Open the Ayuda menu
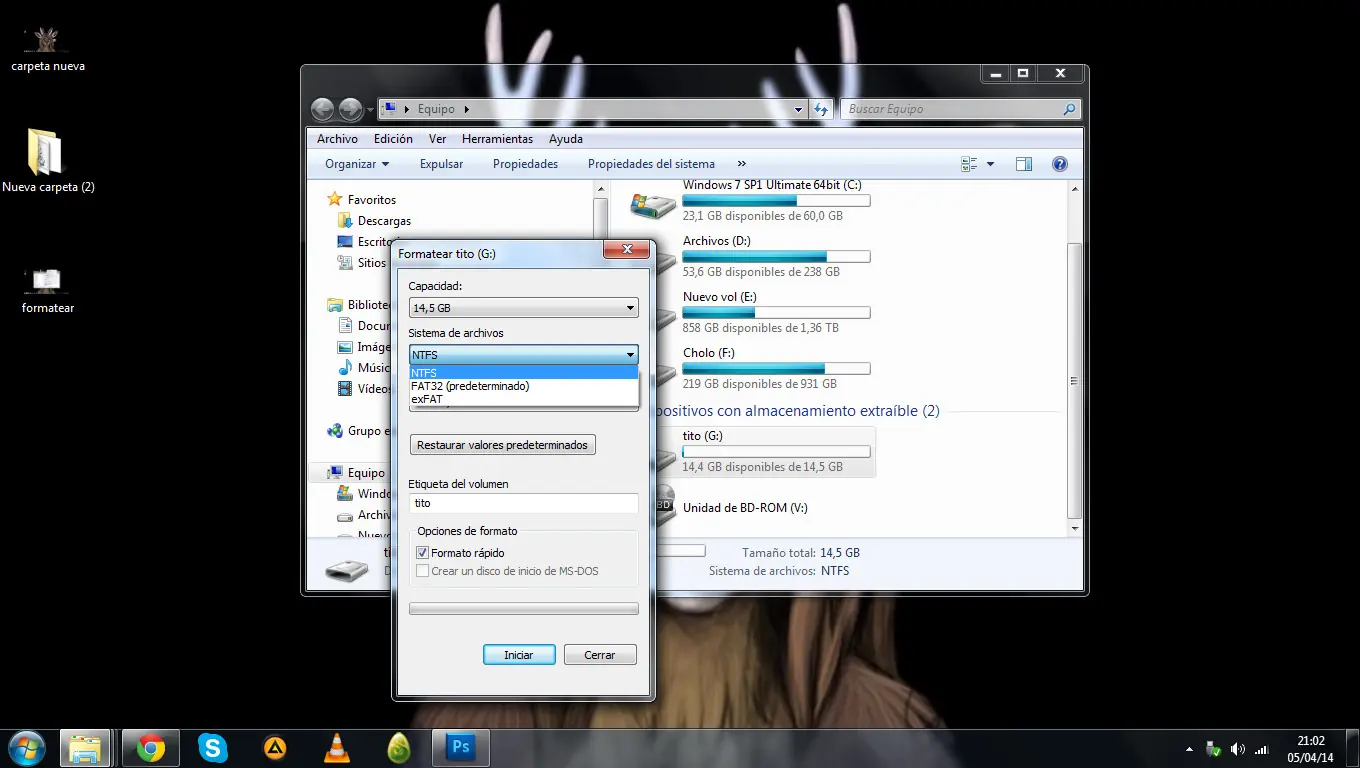The image size is (1360, 768). [565, 139]
